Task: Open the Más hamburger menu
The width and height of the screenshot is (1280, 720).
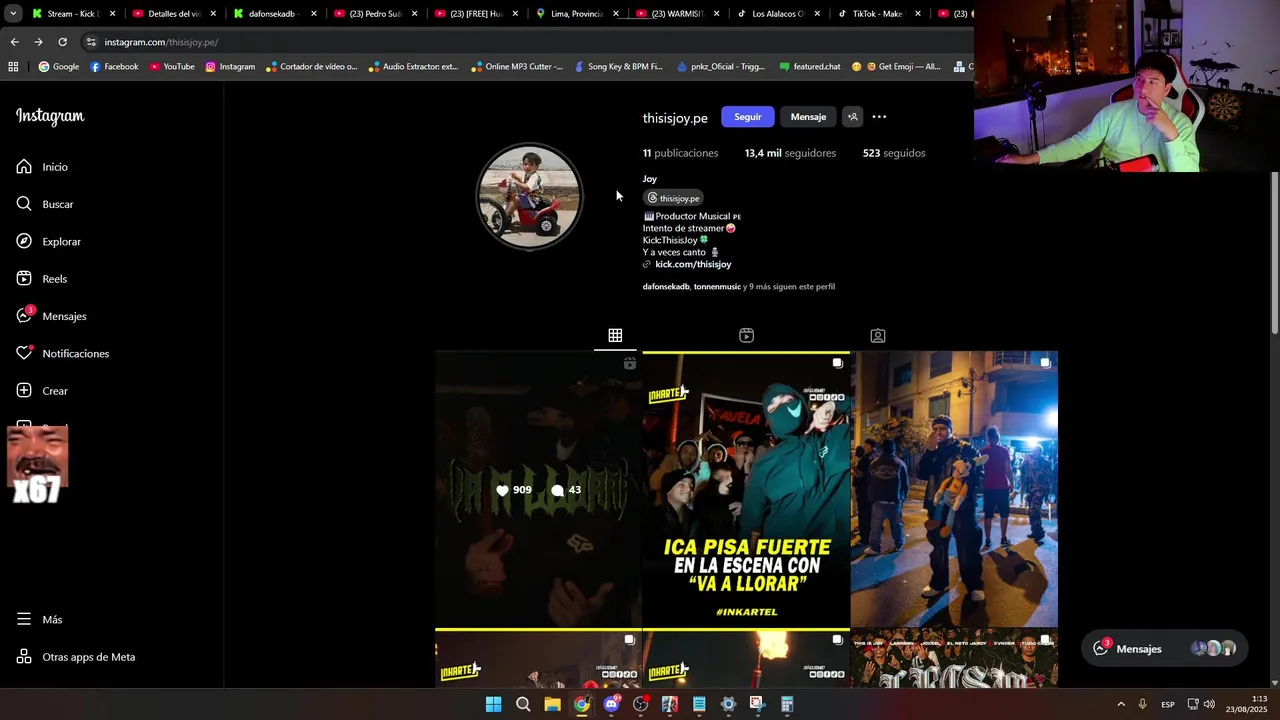Action: (x=39, y=620)
